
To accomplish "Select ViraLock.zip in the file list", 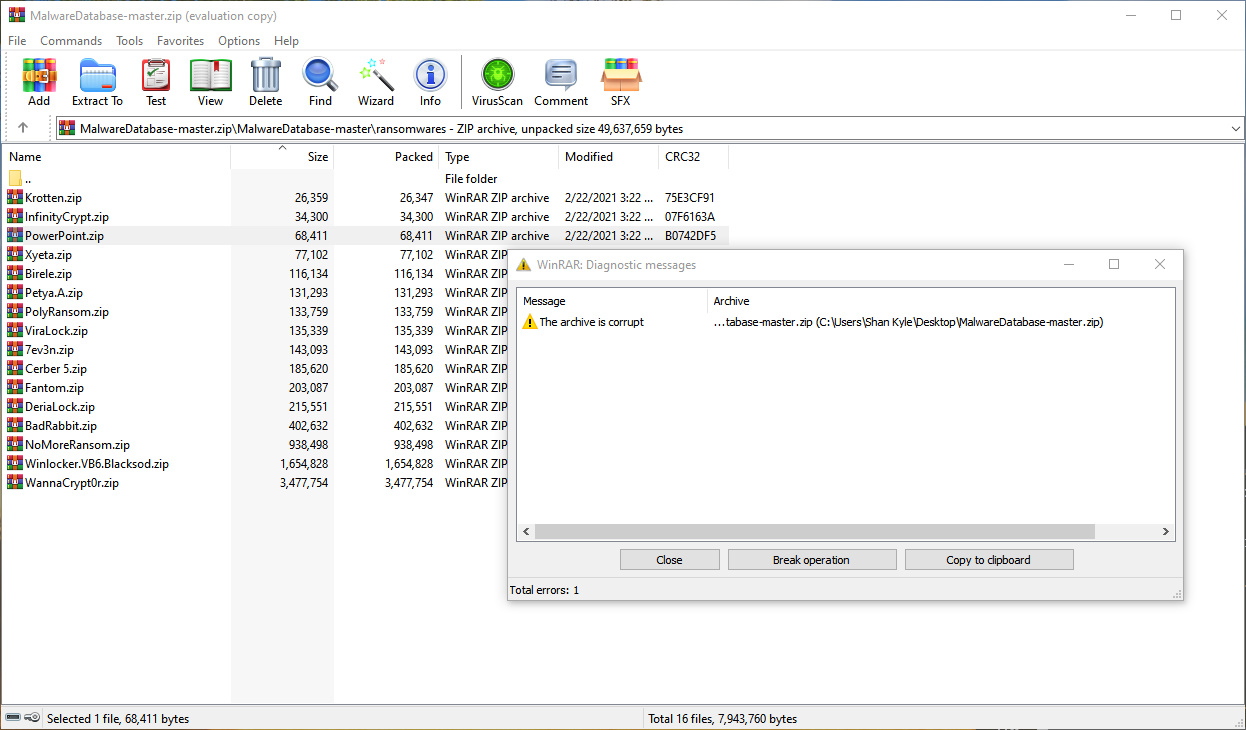I will click(56, 331).
